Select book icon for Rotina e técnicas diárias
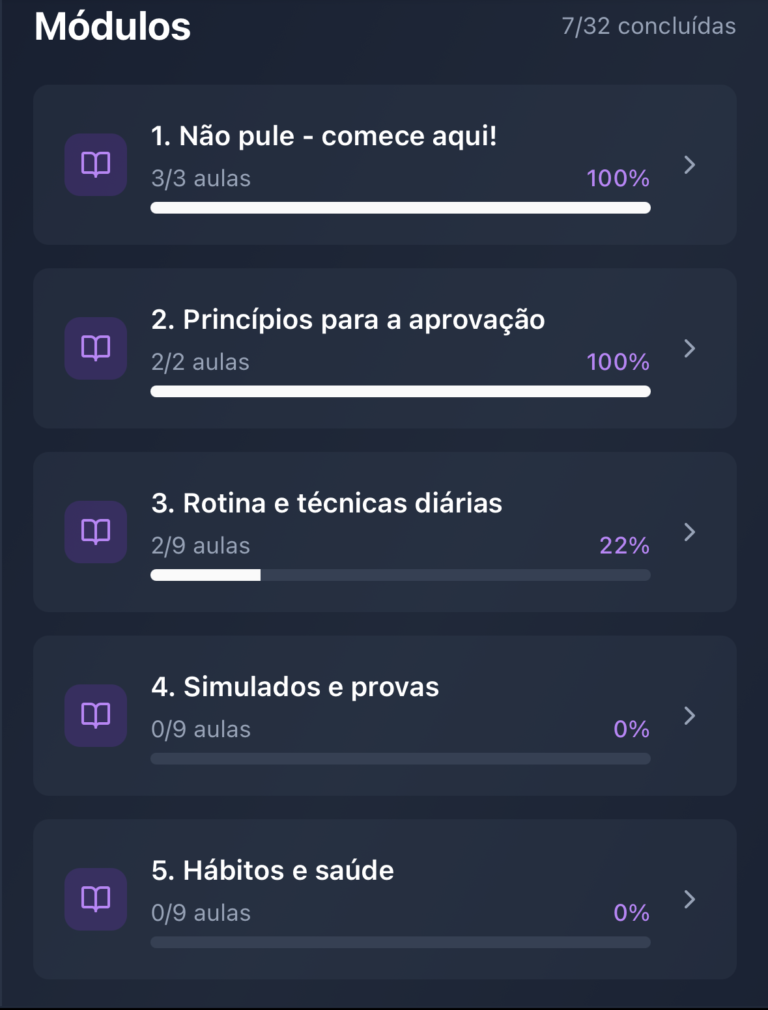768x1010 pixels. [x=96, y=532]
